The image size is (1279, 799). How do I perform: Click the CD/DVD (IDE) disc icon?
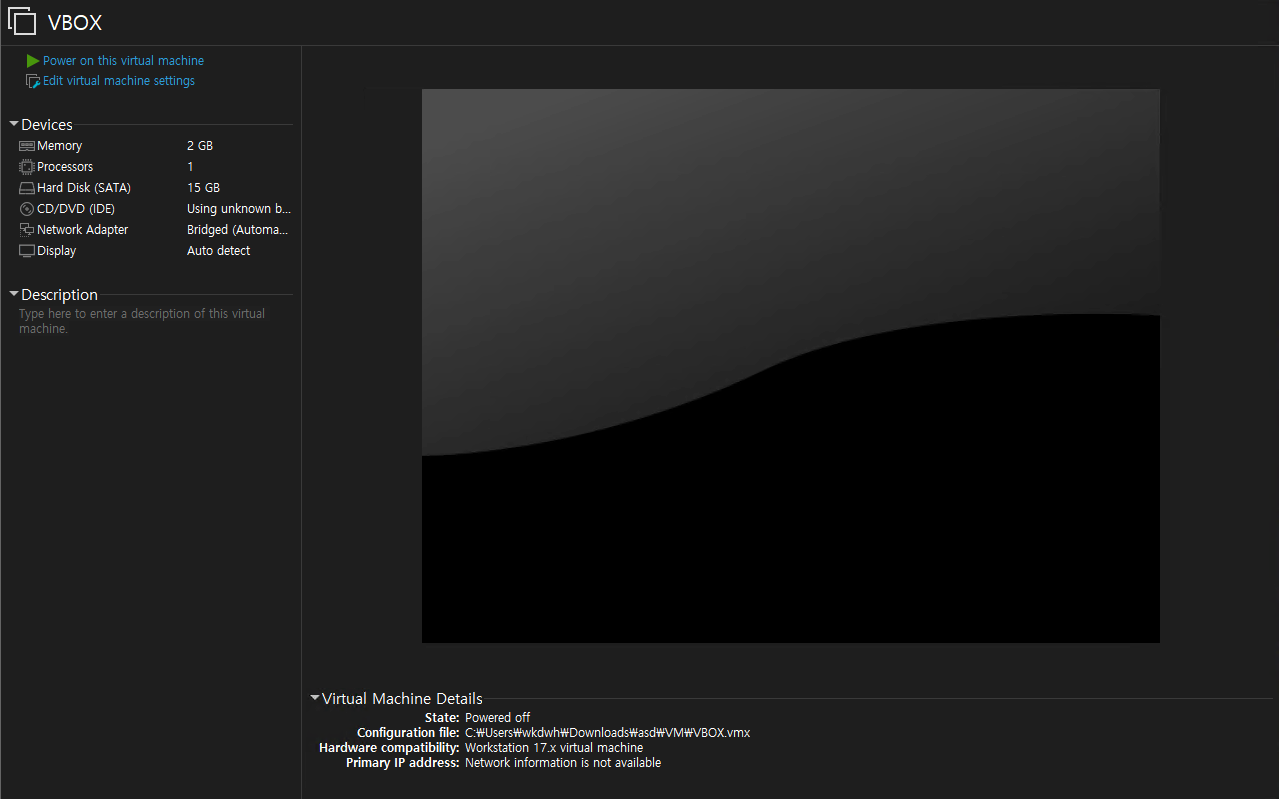tap(27, 209)
